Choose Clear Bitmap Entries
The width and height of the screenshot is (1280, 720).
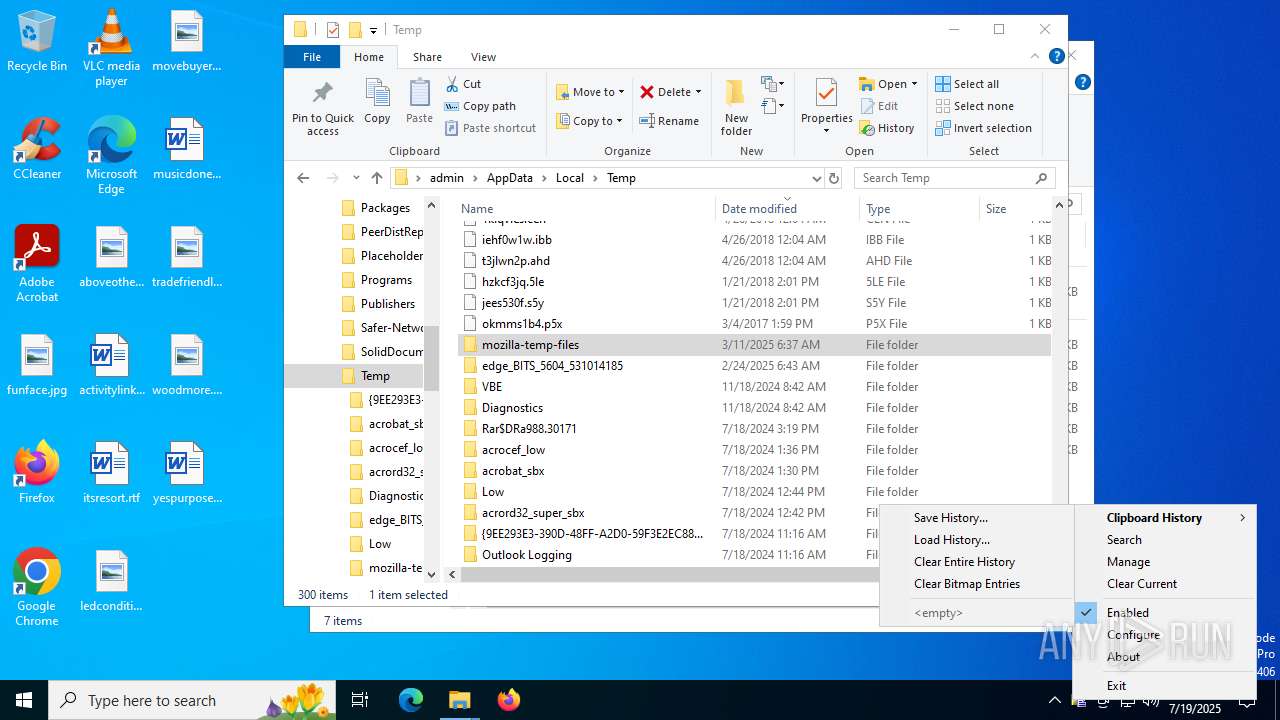[x=967, y=584]
